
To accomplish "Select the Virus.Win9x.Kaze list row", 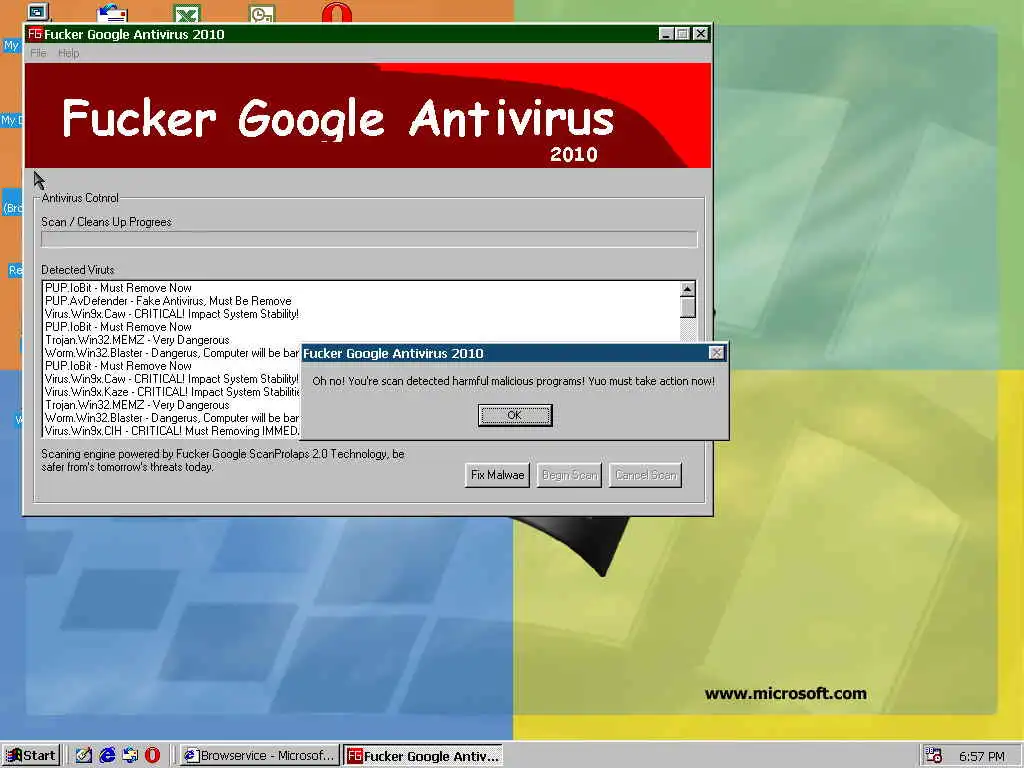I will [x=172, y=392].
